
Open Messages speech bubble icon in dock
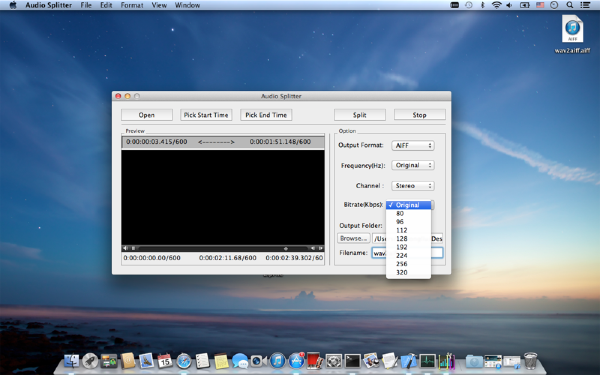[x=240, y=361]
